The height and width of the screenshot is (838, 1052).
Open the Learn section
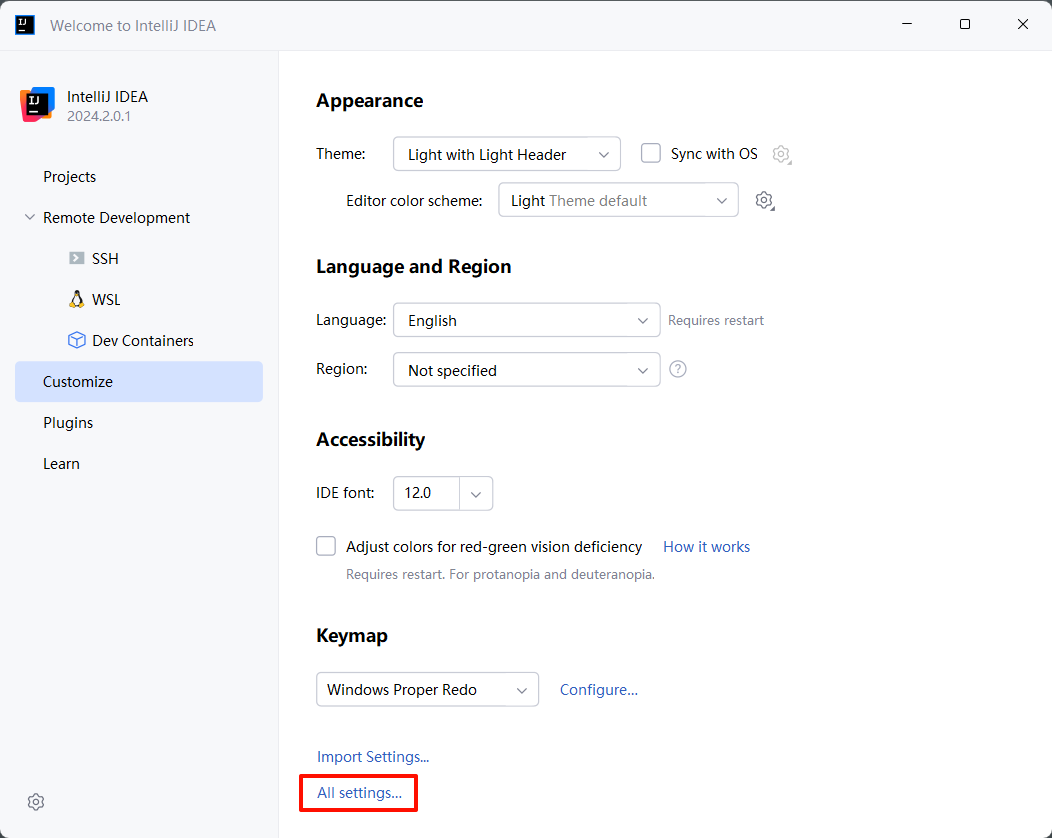(x=61, y=464)
